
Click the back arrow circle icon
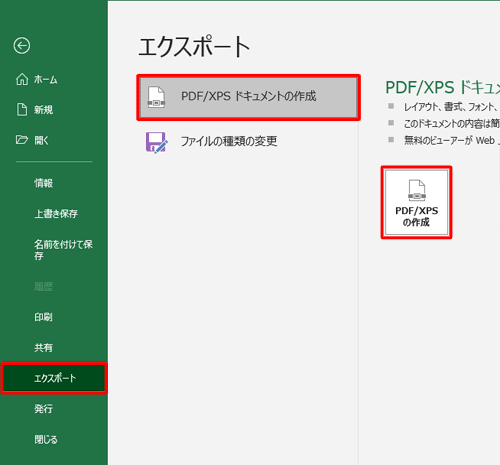pyautogui.click(x=22, y=46)
